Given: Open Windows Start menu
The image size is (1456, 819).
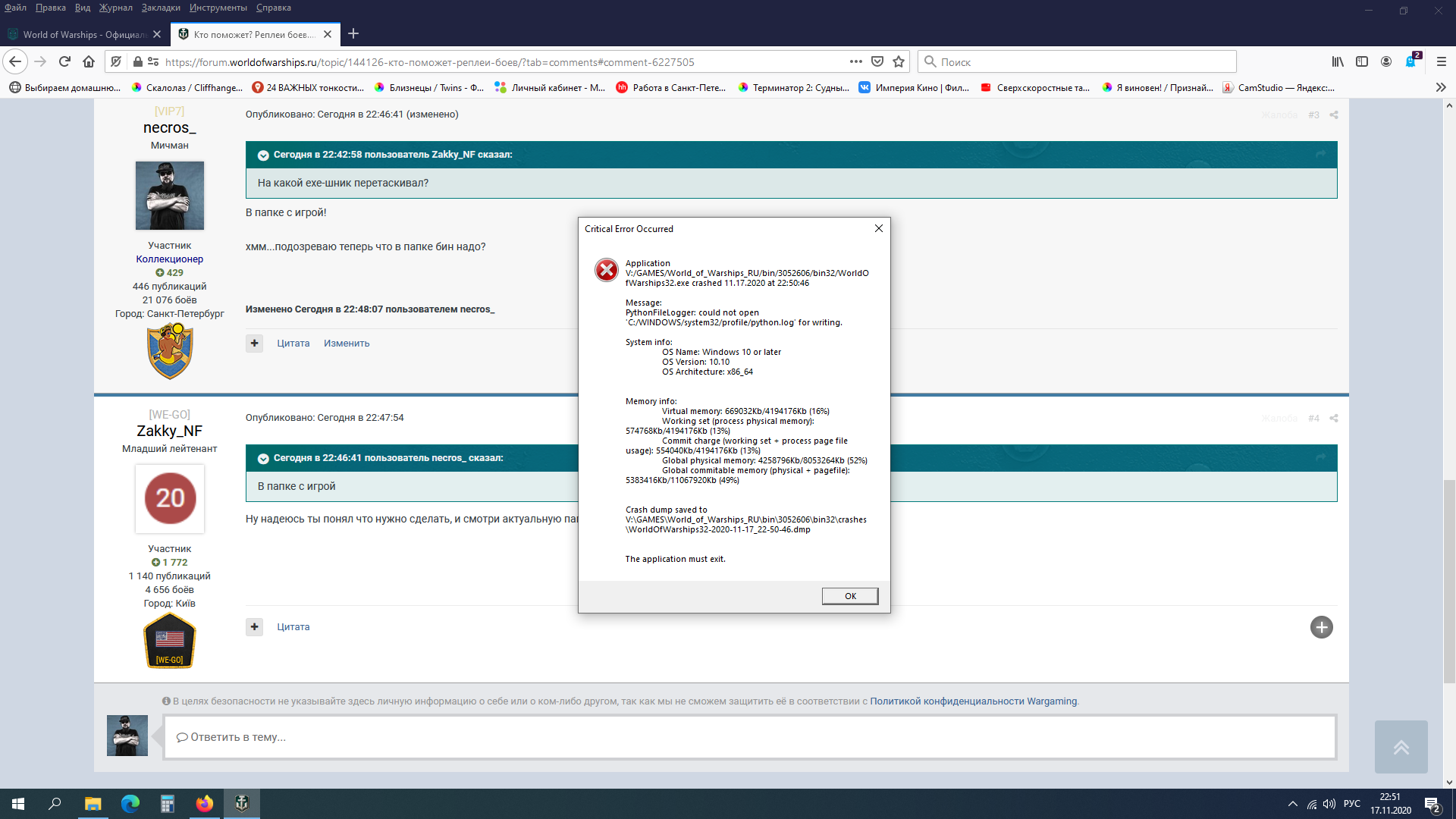Looking at the screenshot, I should coord(18,804).
